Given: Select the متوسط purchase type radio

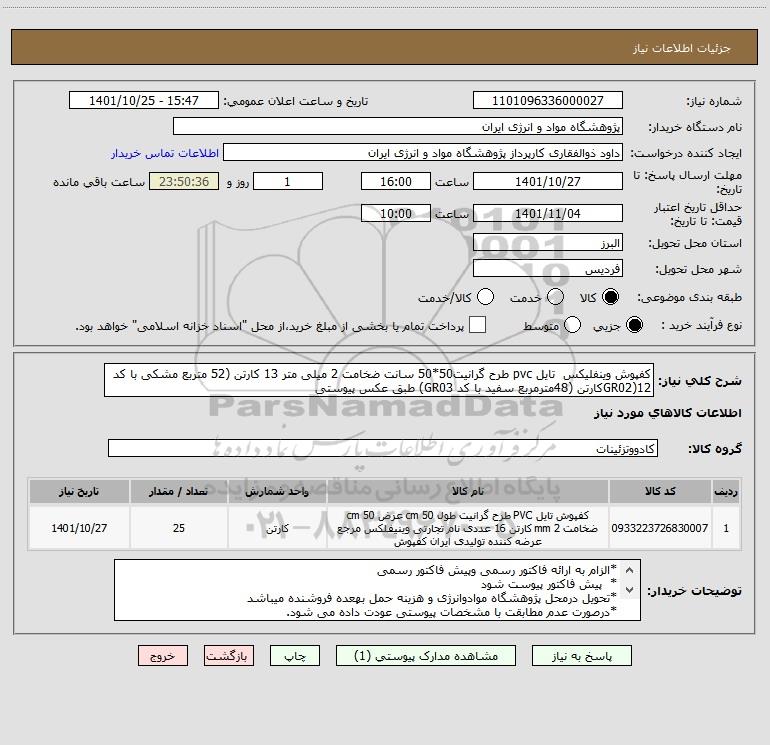Looking at the screenshot, I should pos(572,325).
